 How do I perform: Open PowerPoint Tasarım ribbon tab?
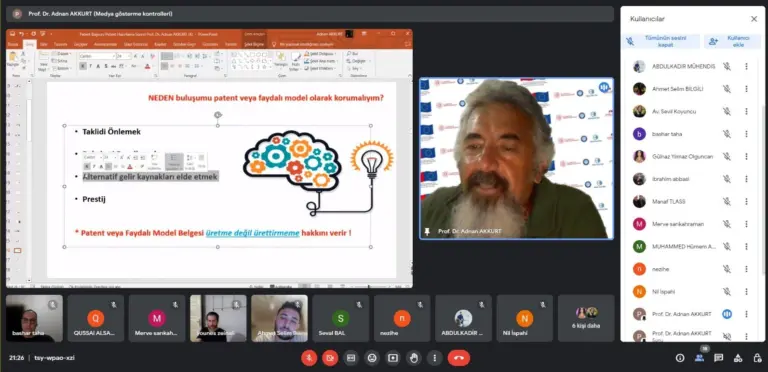pos(60,44)
